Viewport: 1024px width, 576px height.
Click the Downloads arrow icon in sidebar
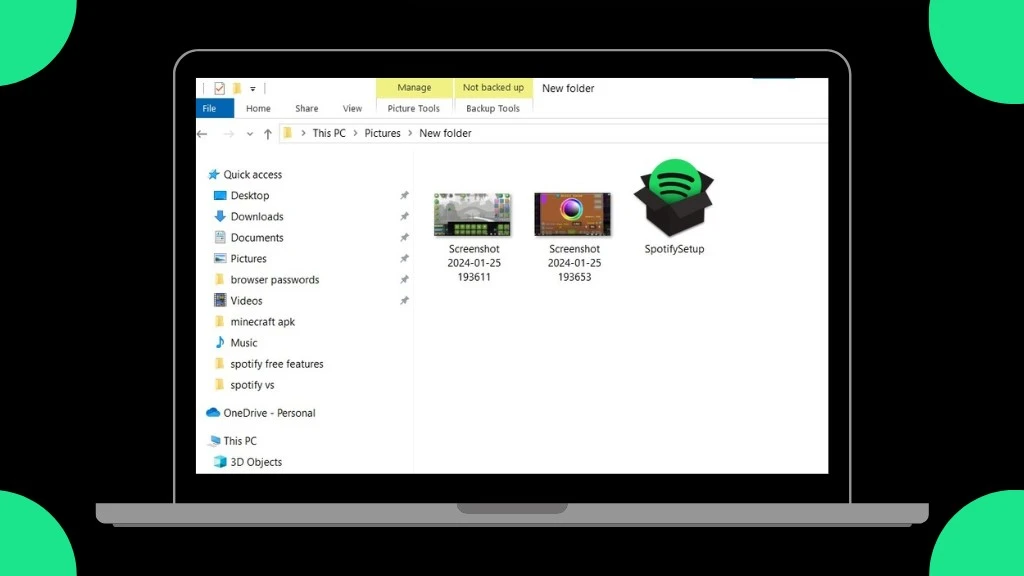click(x=220, y=216)
